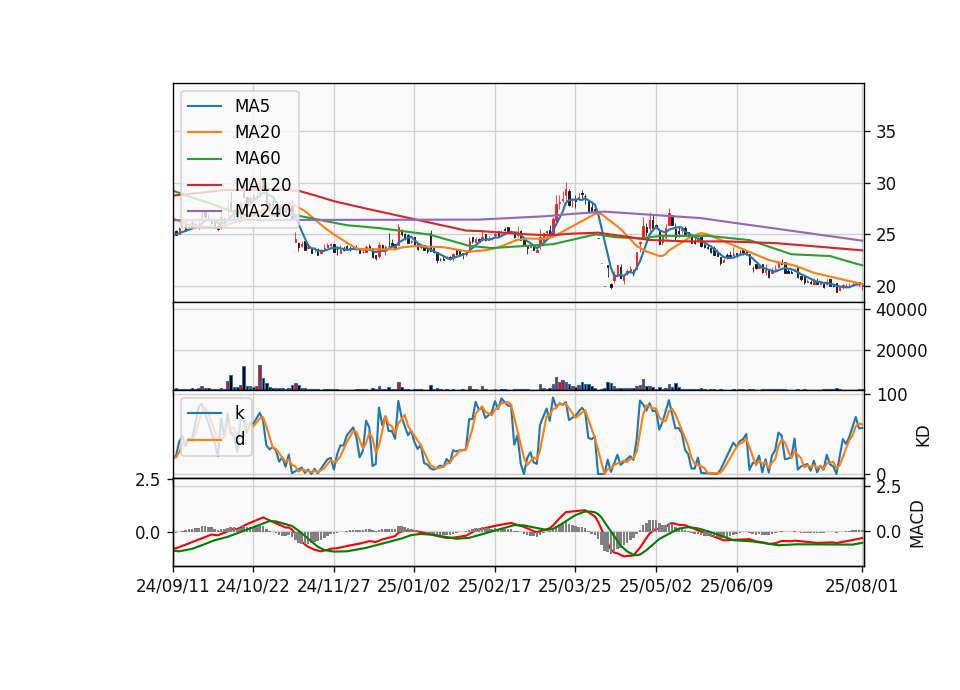The image size is (960, 690).
Task: Click the k legend label in KD panel
Action: coord(239,413)
